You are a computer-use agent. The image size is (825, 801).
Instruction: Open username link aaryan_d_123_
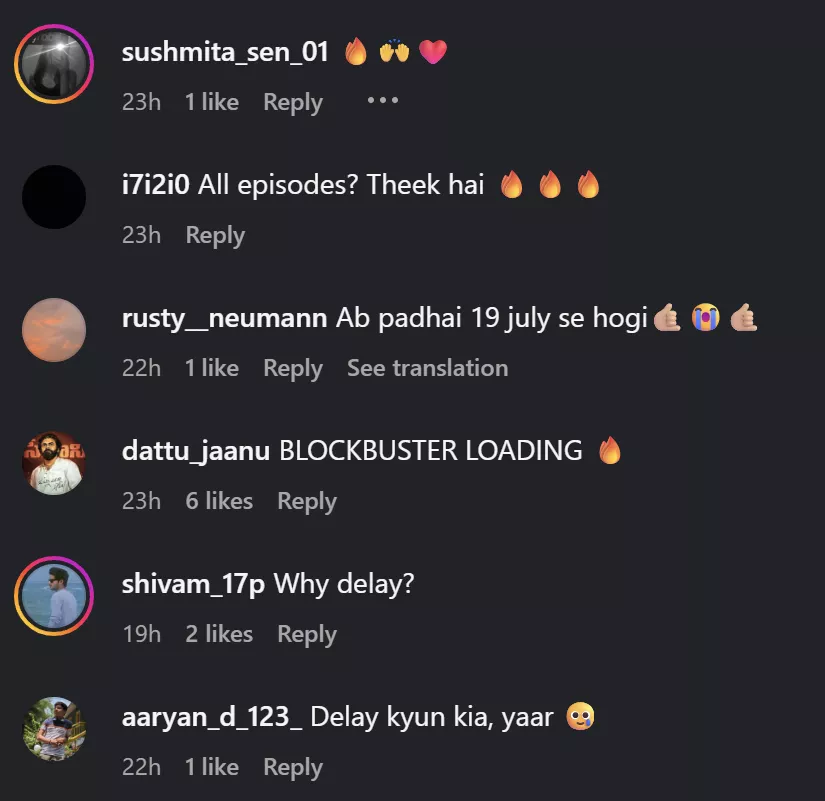tap(212, 717)
